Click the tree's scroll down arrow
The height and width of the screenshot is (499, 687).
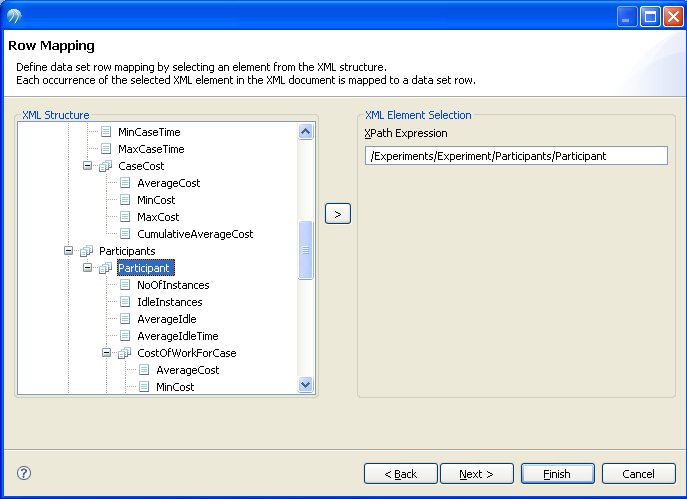(x=305, y=385)
